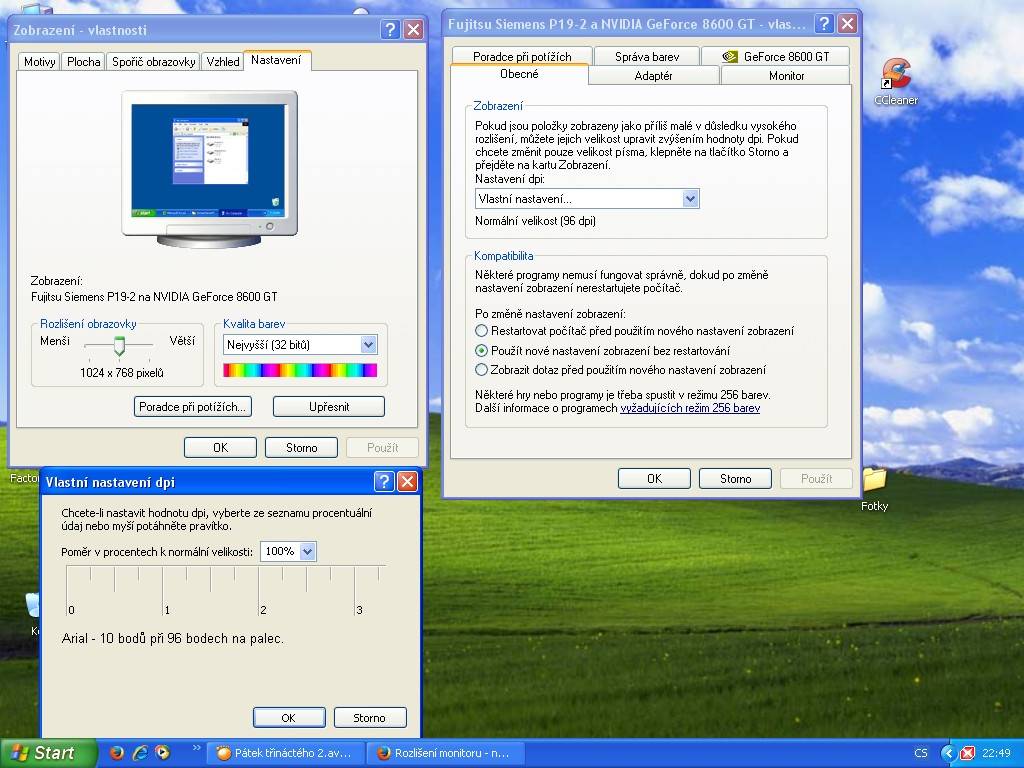Screen dimensions: 1024x768
Task: Click Storno in Vlastní nastavení dpi
Action: (x=370, y=717)
